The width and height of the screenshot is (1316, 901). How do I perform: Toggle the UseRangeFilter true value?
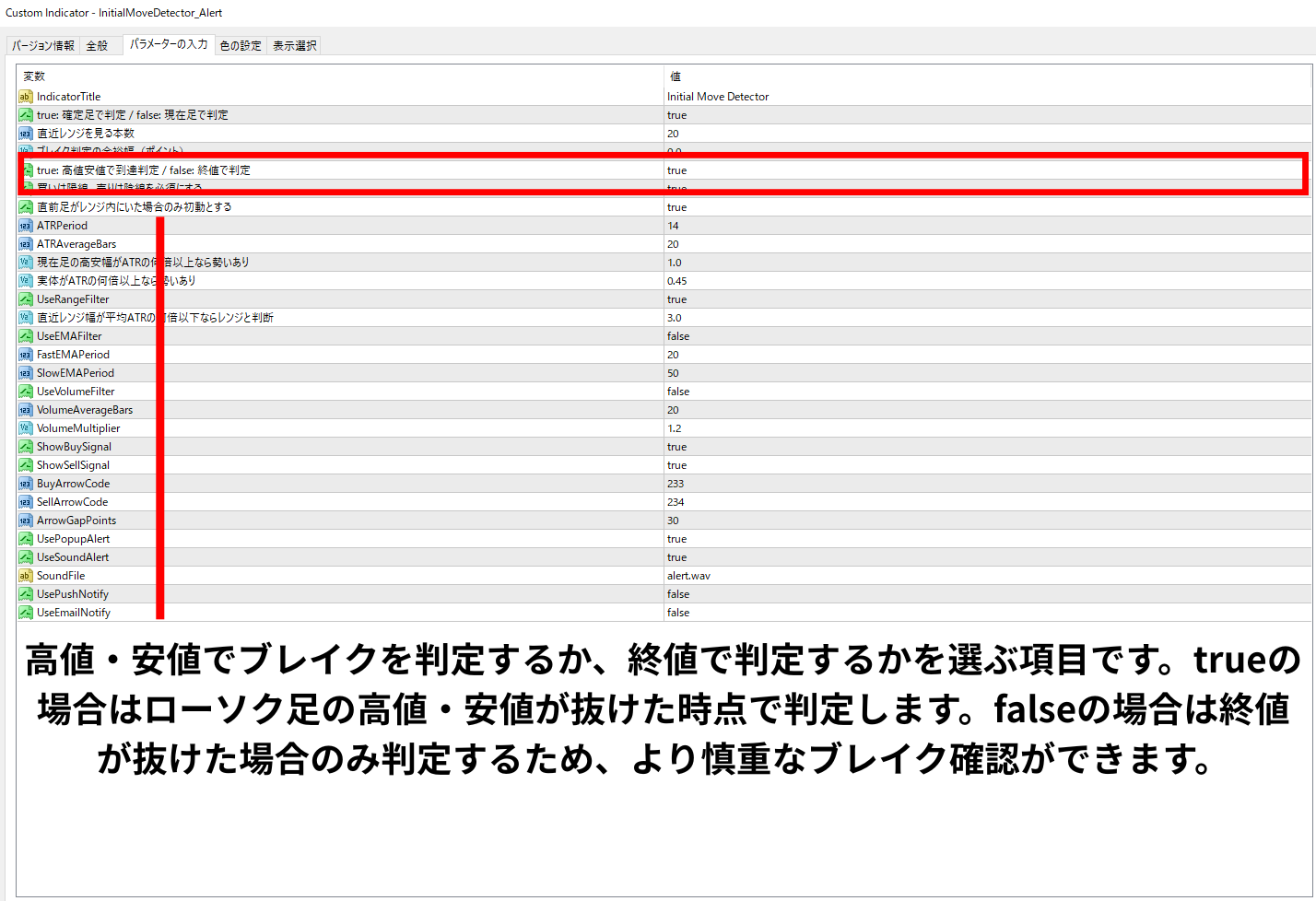(677, 299)
